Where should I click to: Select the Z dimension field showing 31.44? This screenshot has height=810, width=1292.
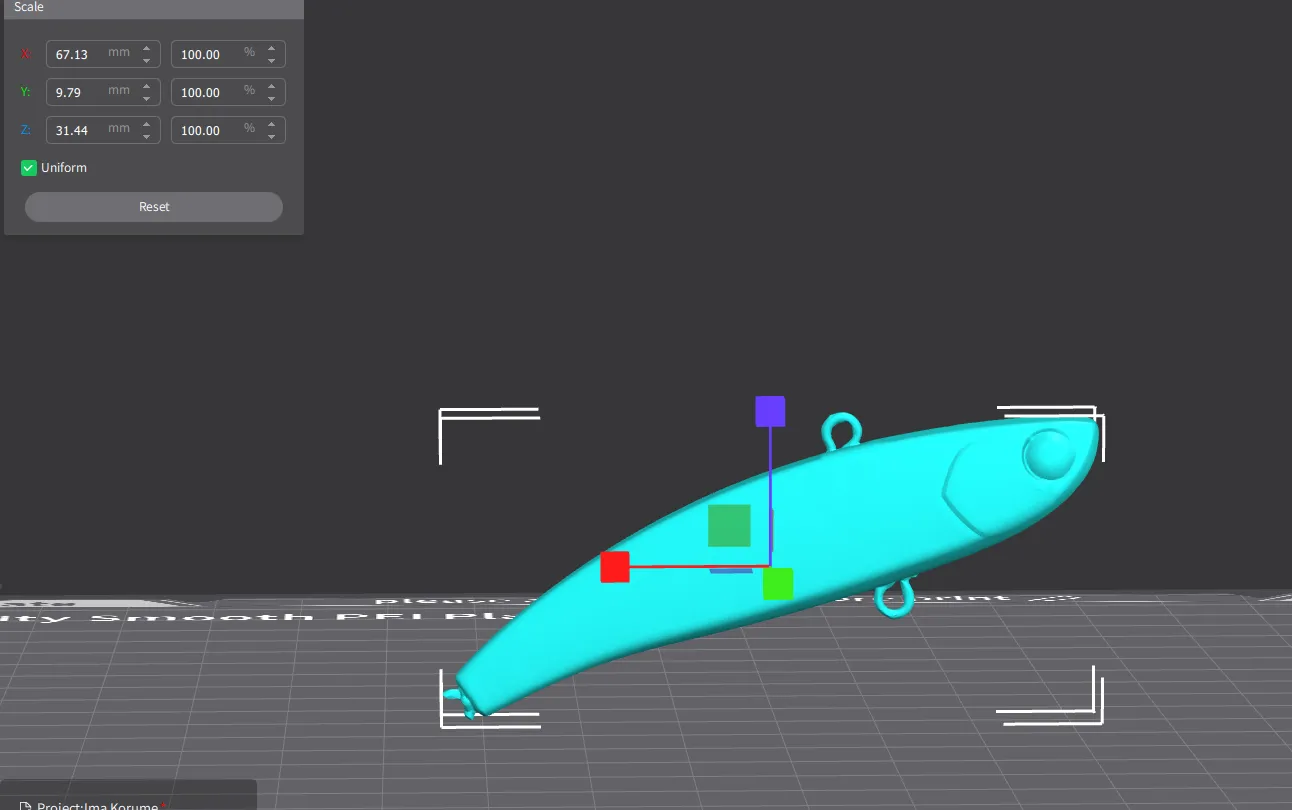(x=80, y=130)
